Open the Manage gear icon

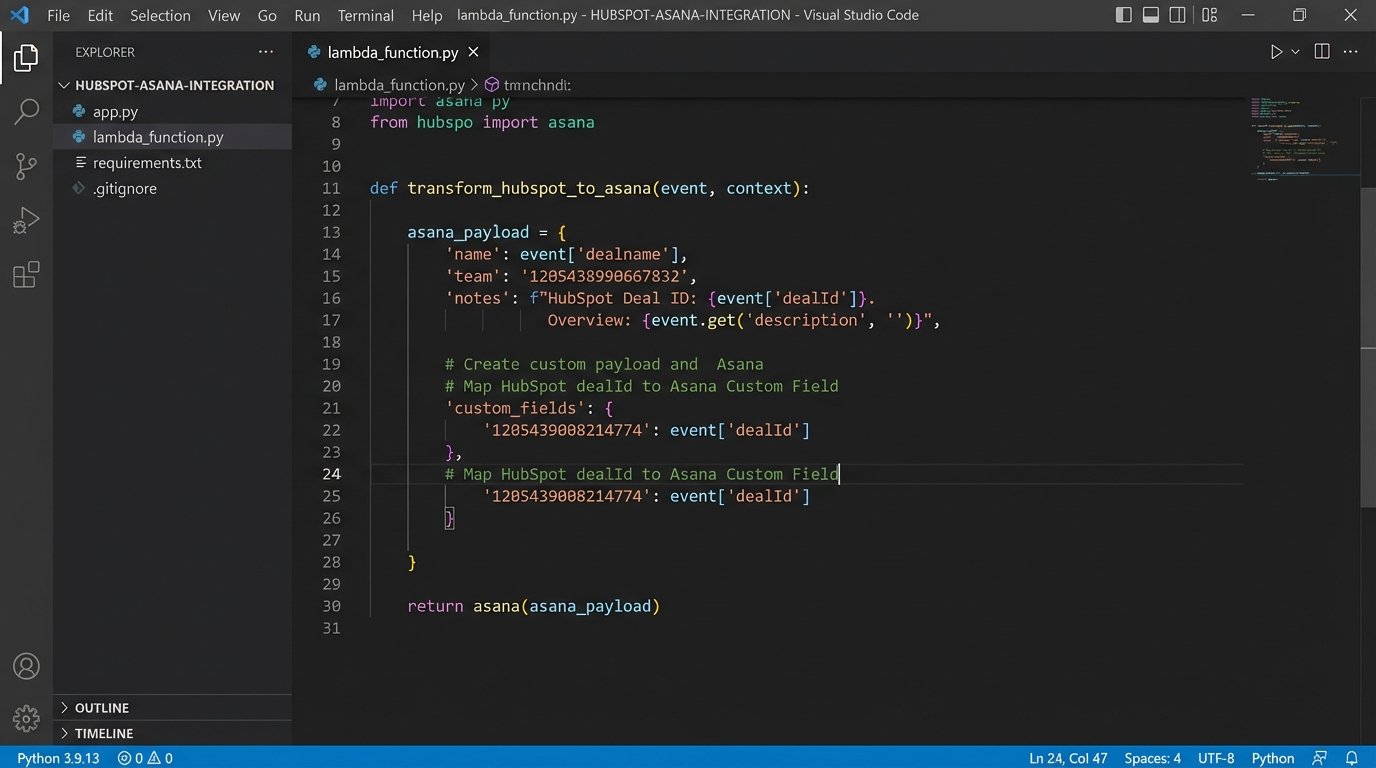pos(26,718)
